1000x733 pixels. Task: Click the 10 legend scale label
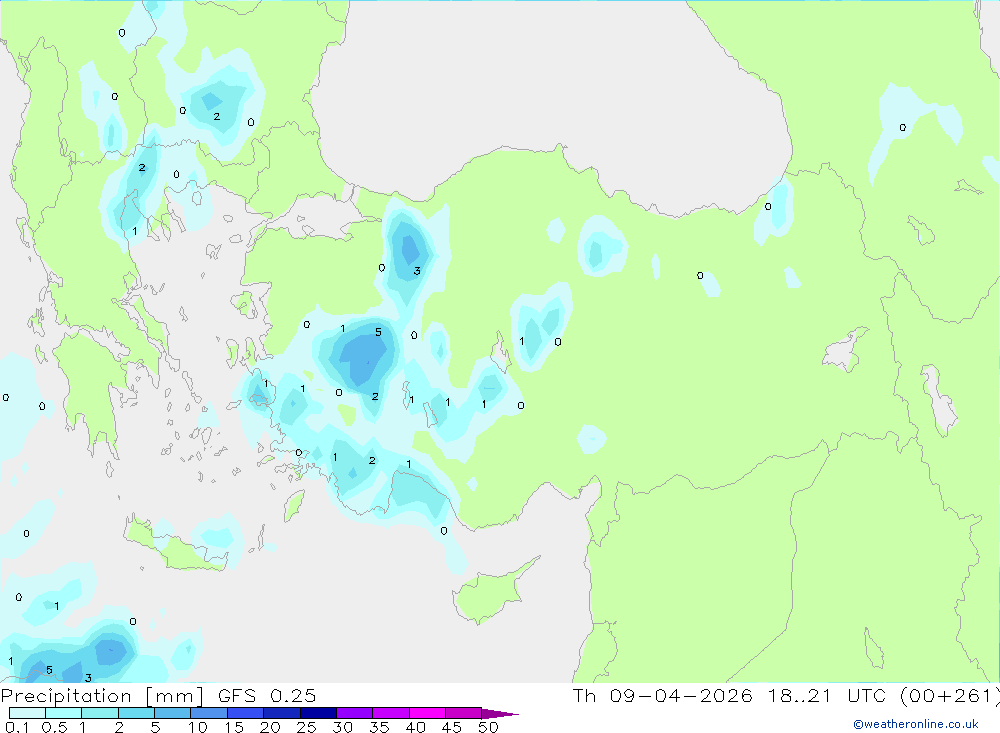point(198,727)
